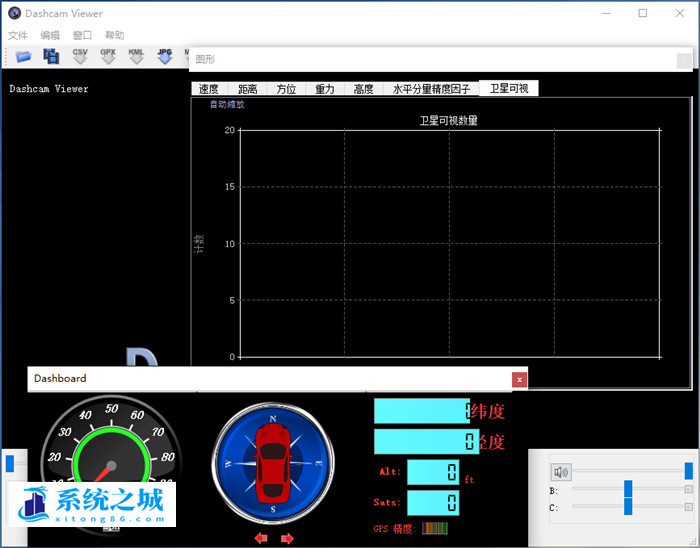Click the 自动缩放 auto-scale link
Screen dimensions: 700x548
pyautogui.click(x=227, y=104)
